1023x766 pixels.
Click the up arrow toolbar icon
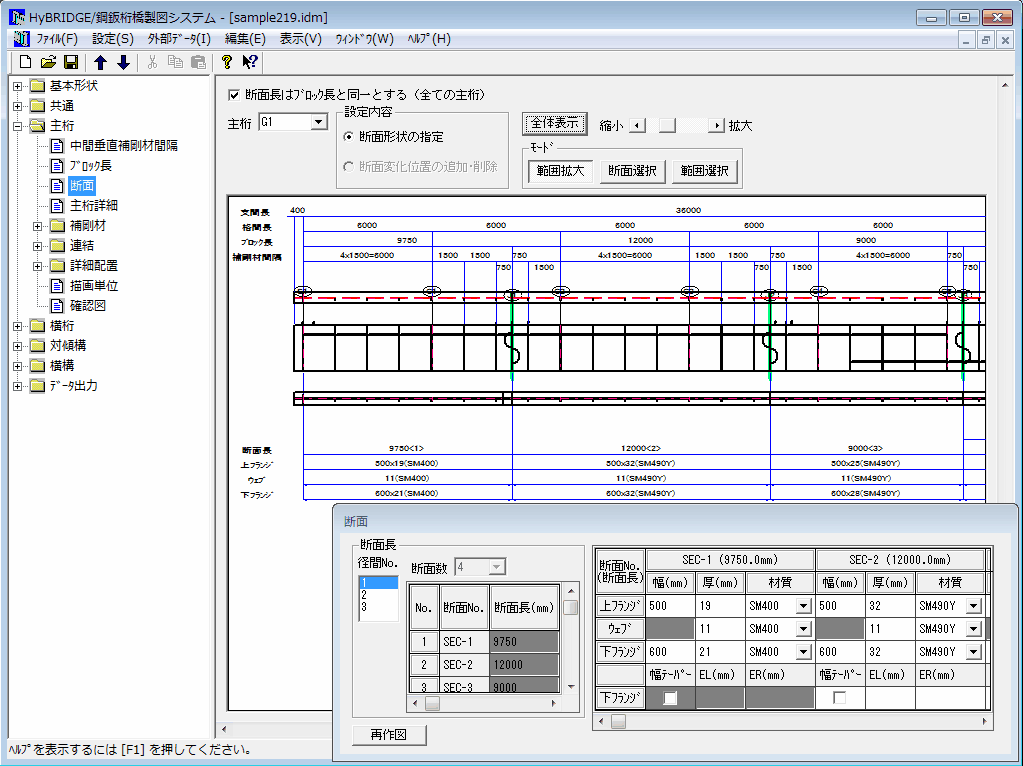(x=100, y=62)
